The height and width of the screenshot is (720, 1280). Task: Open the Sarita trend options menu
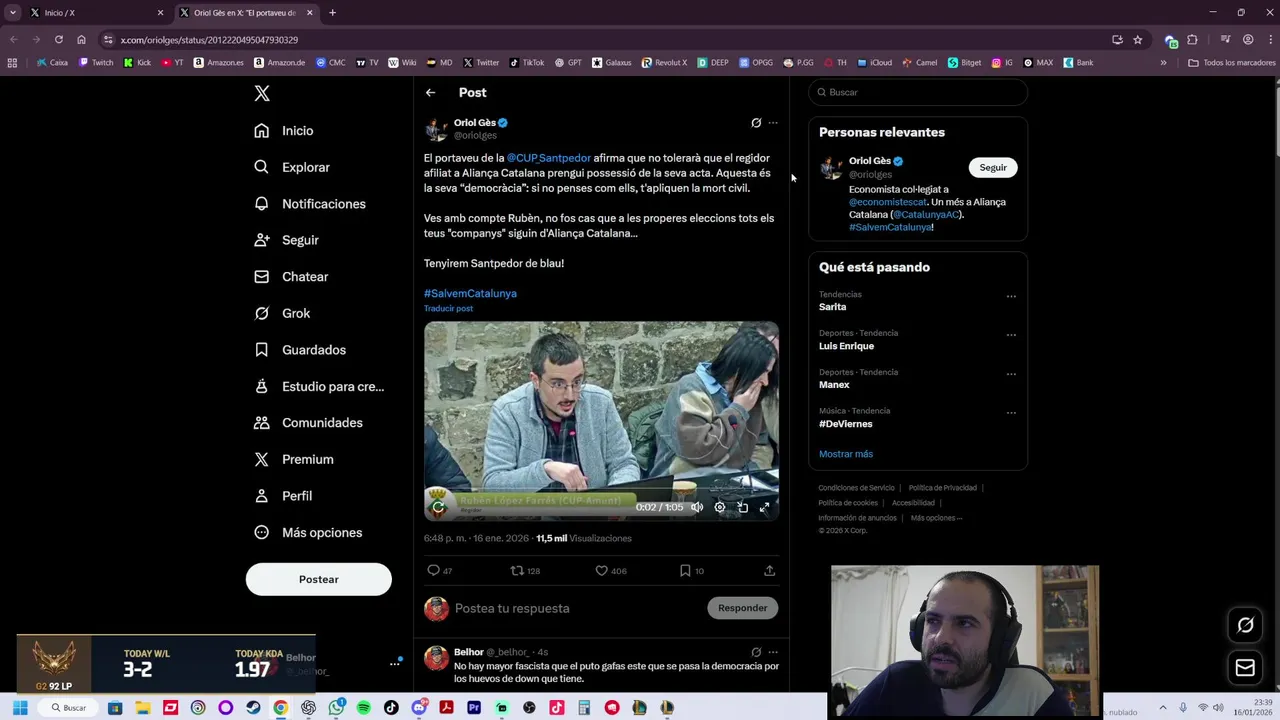(1011, 296)
